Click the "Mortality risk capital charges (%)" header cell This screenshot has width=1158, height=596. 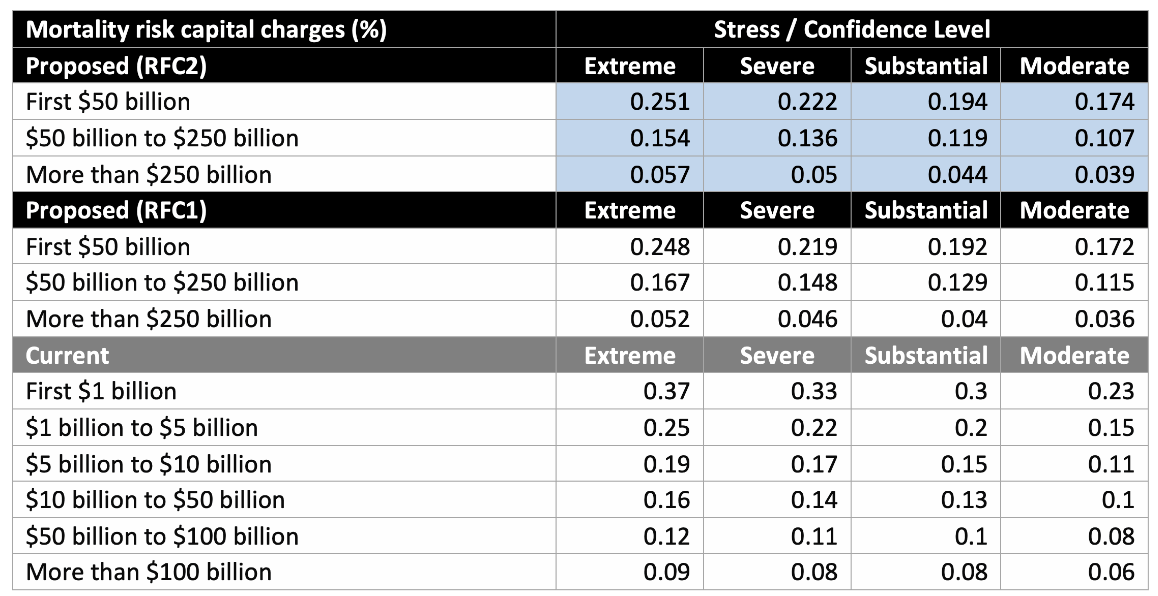206,29
